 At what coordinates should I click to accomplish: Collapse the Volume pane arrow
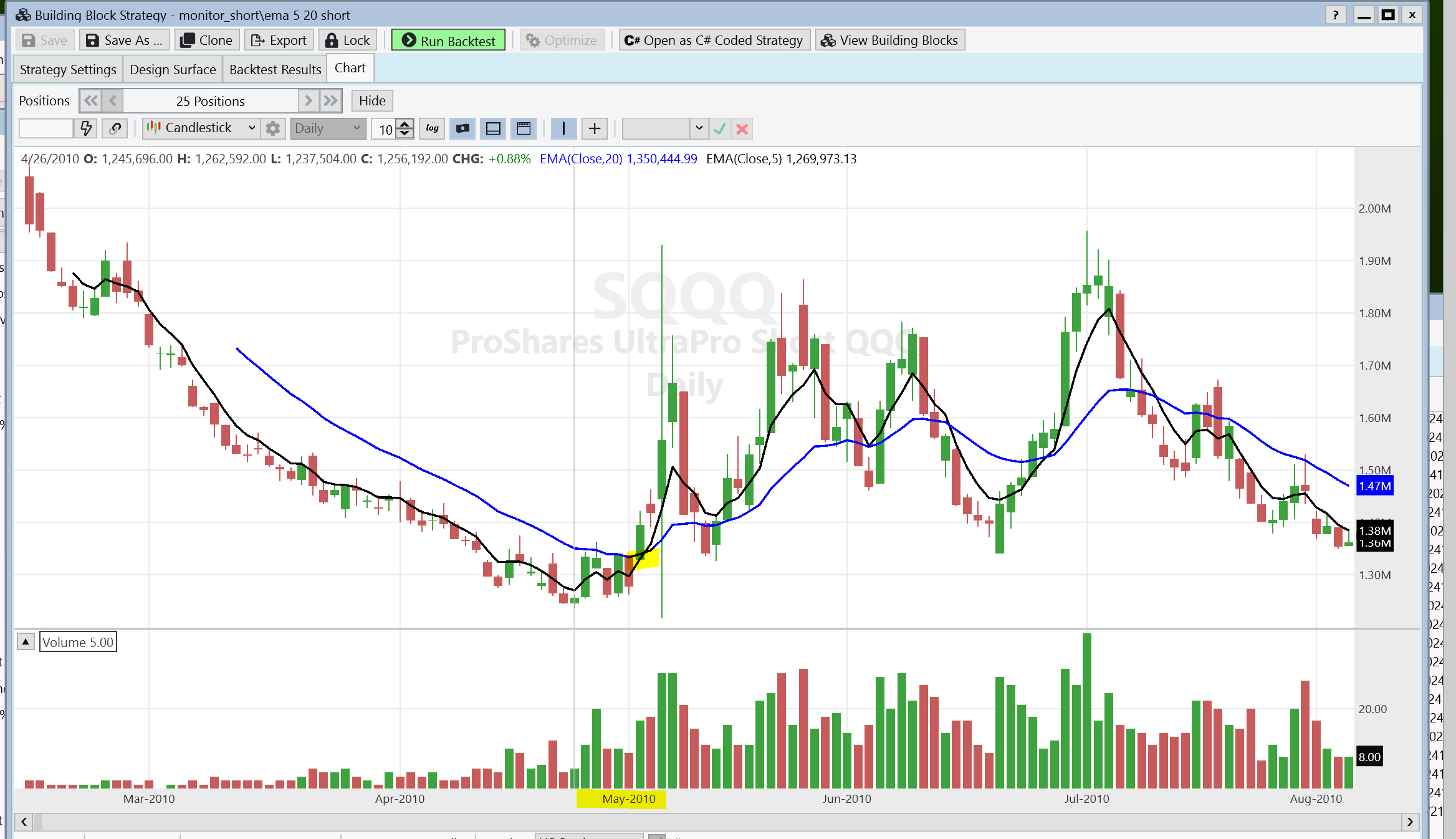26,641
